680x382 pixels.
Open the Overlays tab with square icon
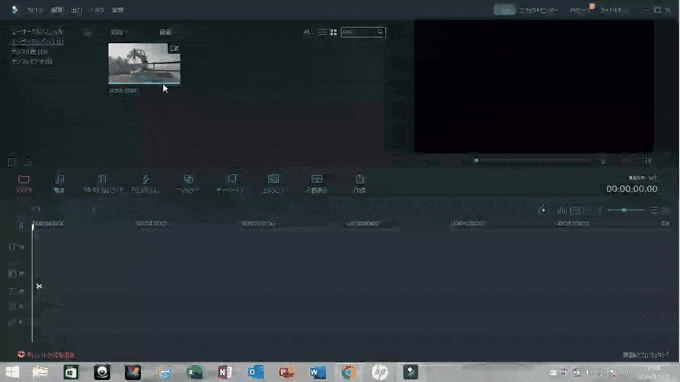pos(232,183)
